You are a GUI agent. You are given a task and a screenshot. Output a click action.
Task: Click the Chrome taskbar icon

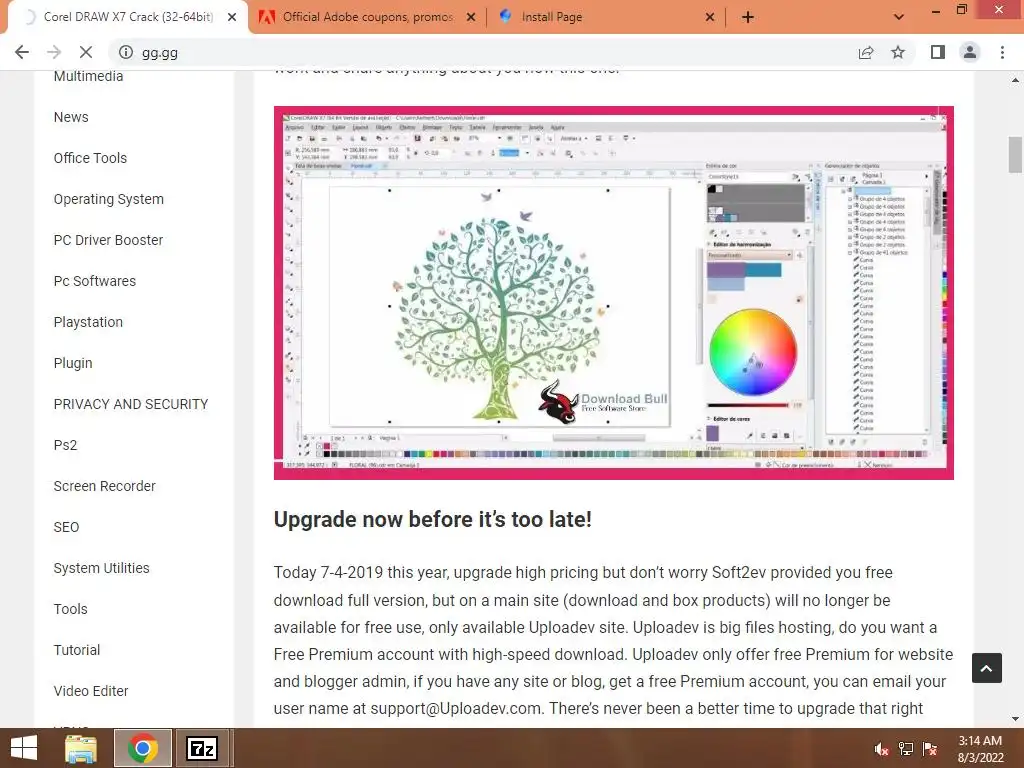coord(142,748)
